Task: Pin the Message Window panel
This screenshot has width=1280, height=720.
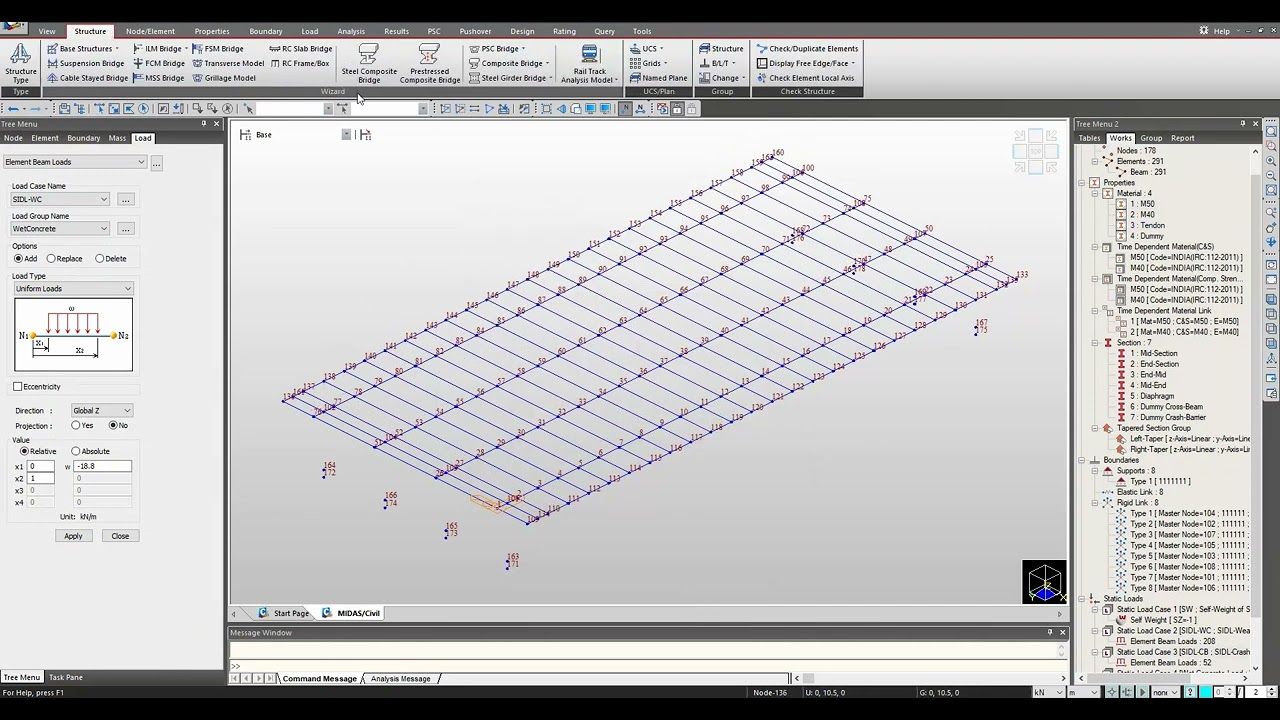Action: (x=1050, y=632)
